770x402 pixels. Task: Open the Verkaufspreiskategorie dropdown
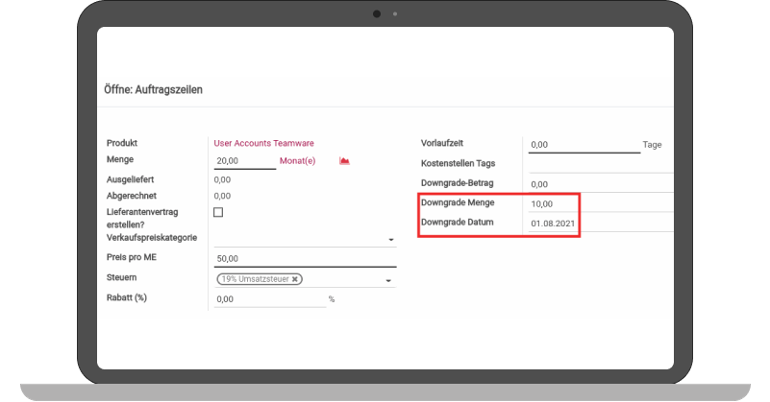point(391,240)
